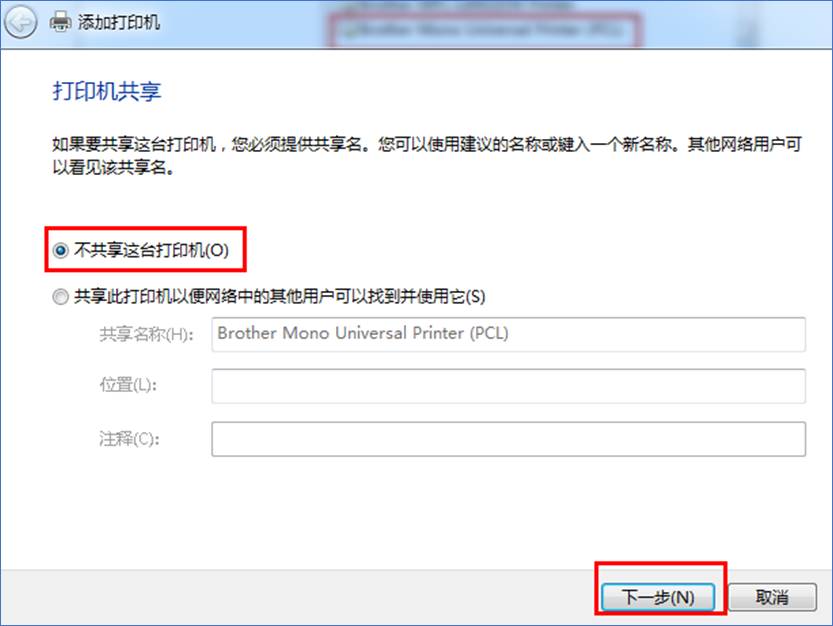The width and height of the screenshot is (833, 626).
Task: Click the Brother Mono Universal Printer (PCL) text
Action: 363,333
